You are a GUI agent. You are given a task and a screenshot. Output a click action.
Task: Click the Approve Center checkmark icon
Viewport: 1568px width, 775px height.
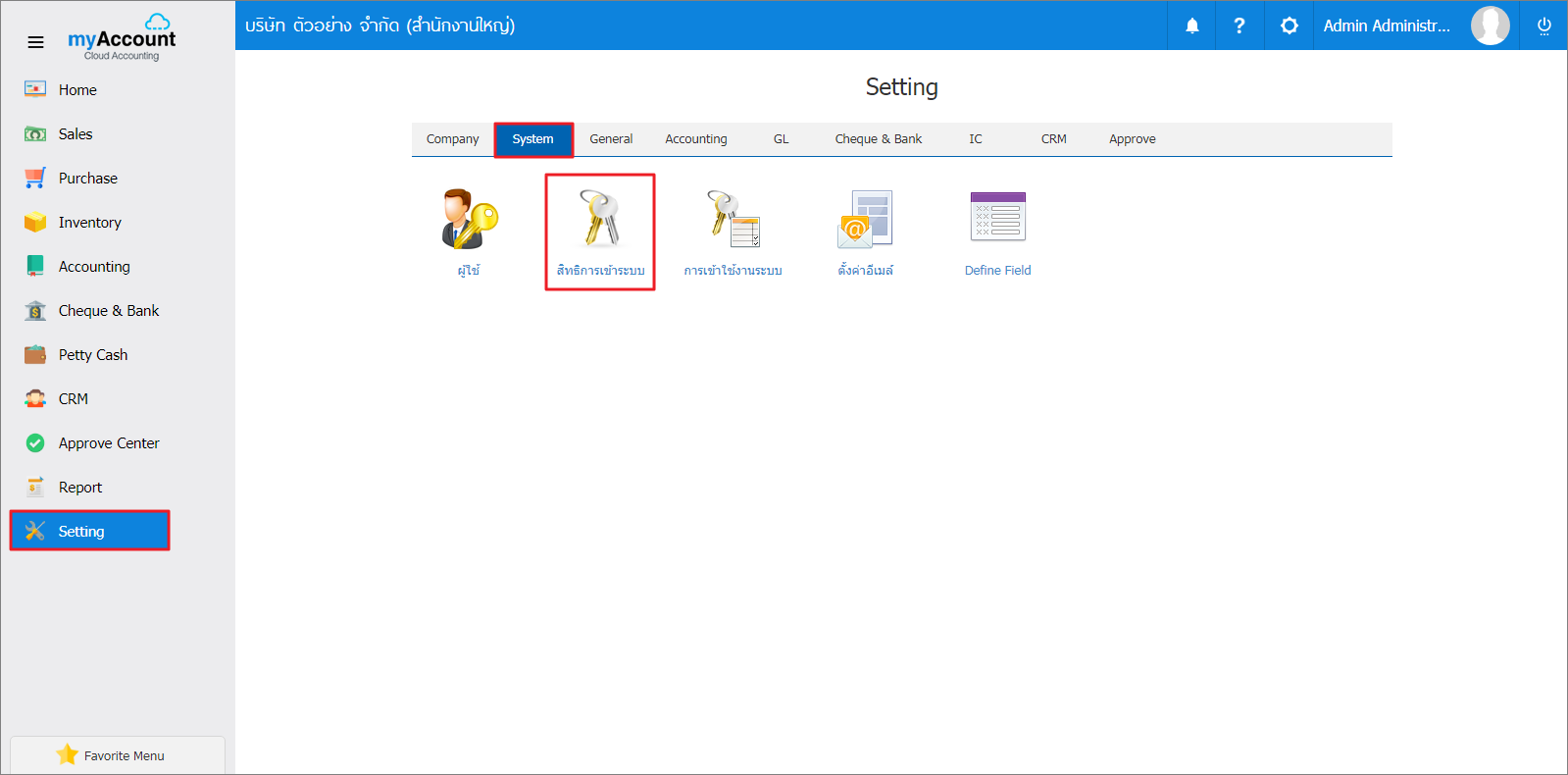point(35,442)
